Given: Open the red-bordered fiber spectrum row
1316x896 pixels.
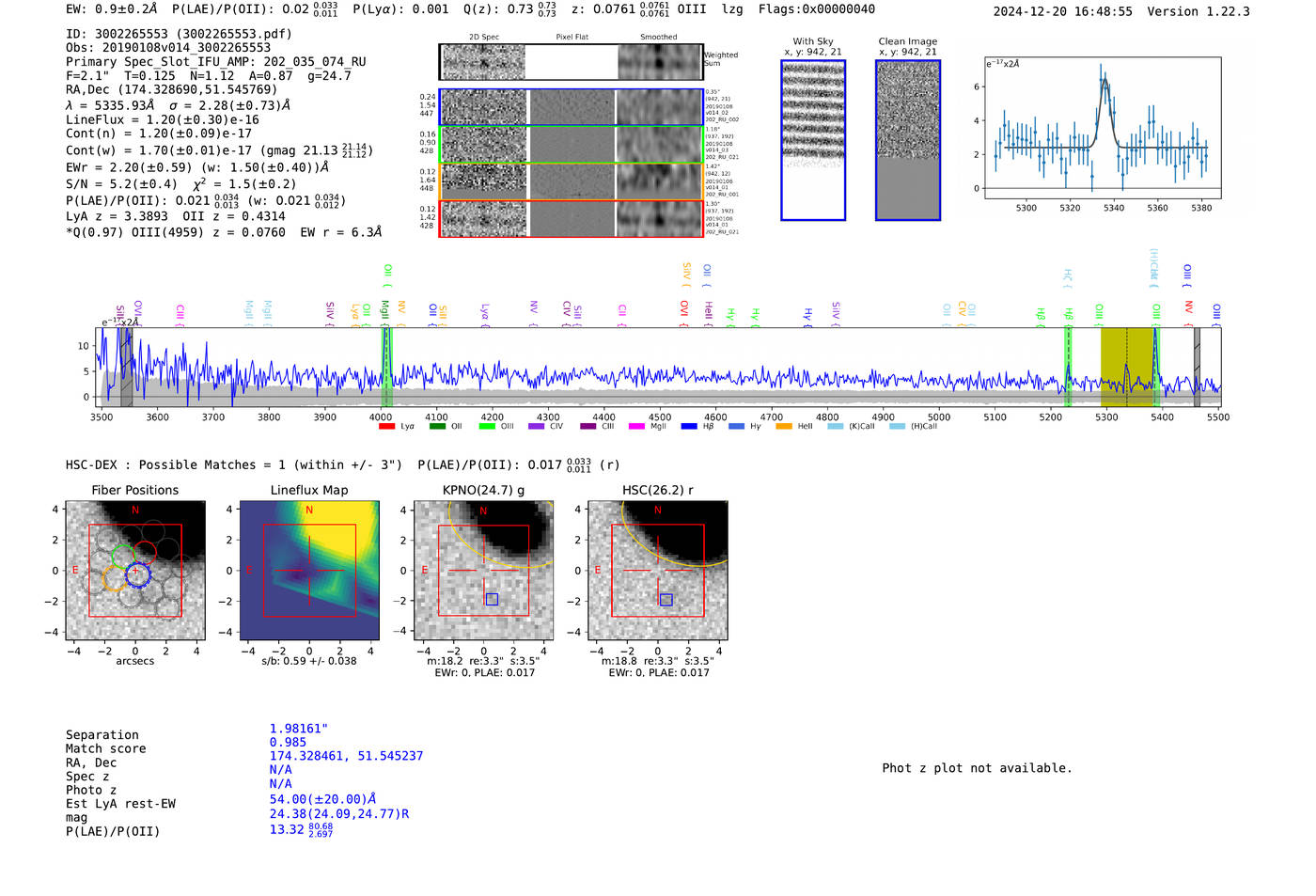Looking at the screenshot, I should (571, 218).
